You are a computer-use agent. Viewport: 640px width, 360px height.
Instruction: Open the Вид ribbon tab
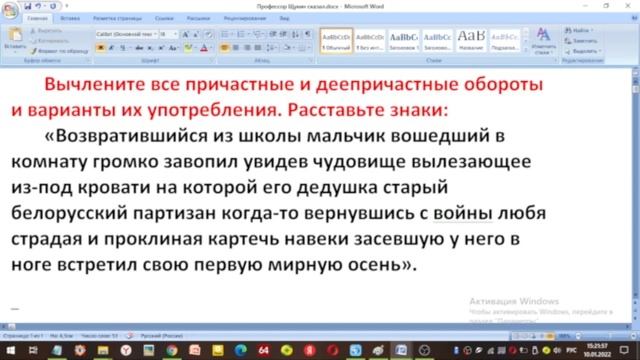coord(284,18)
